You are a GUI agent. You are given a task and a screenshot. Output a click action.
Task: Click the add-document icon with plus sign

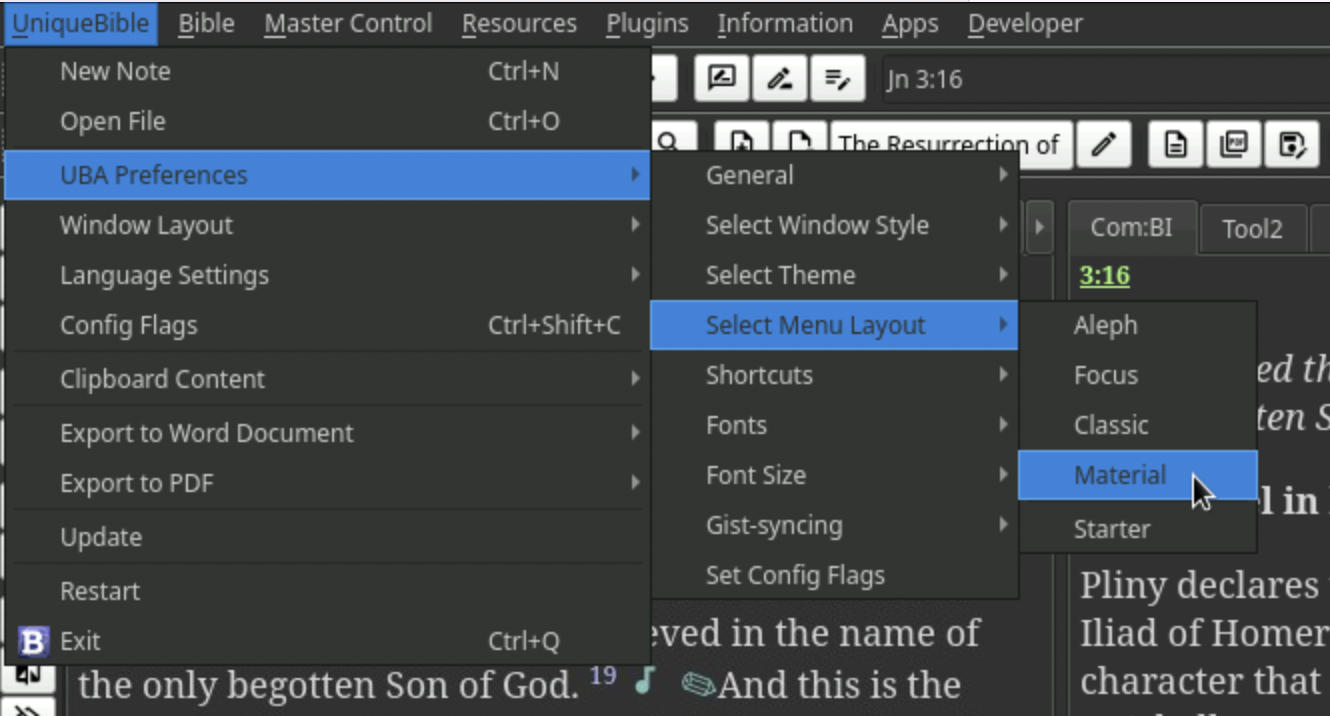click(x=742, y=140)
